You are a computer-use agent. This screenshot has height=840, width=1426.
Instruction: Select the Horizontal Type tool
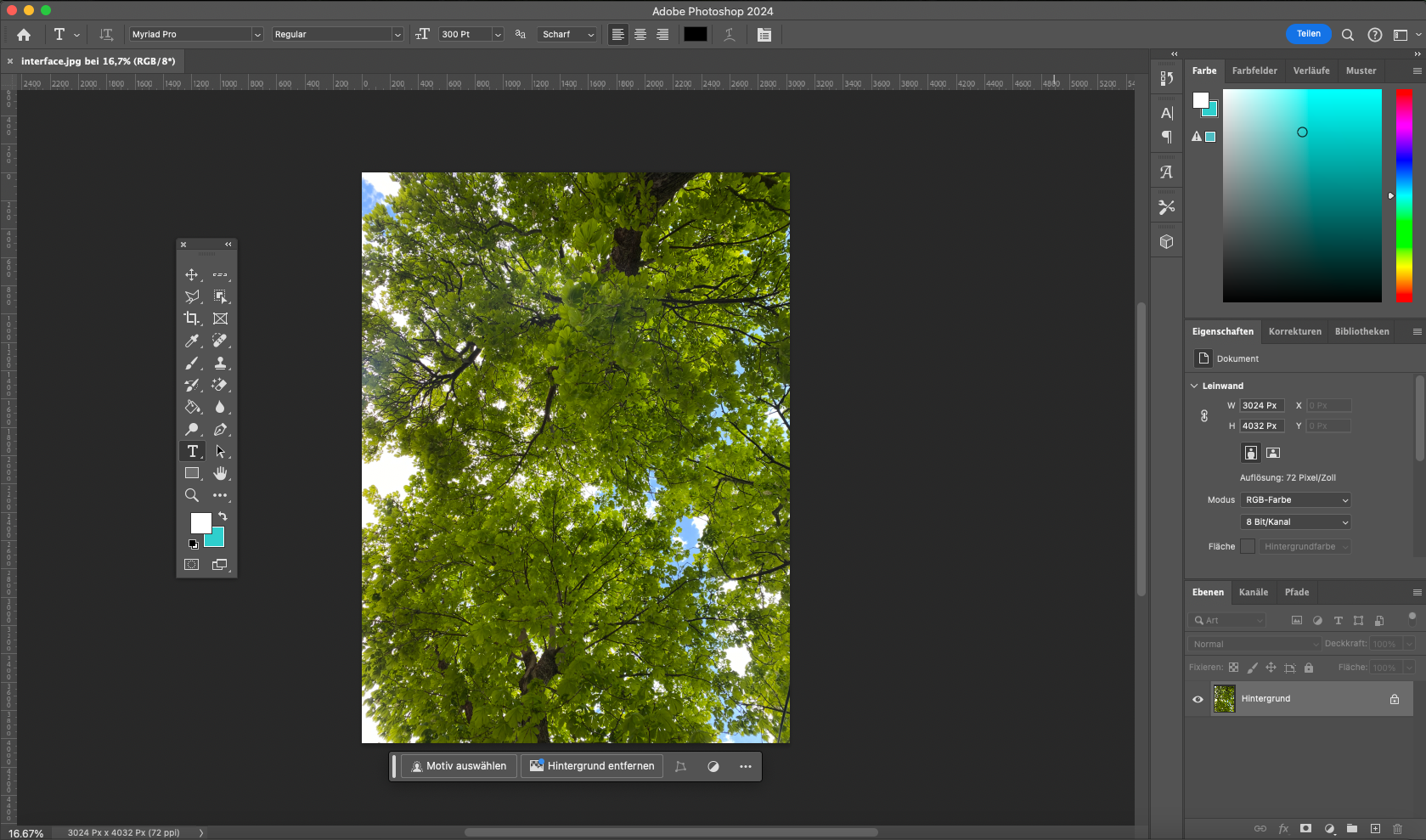click(x=193, y=451)
